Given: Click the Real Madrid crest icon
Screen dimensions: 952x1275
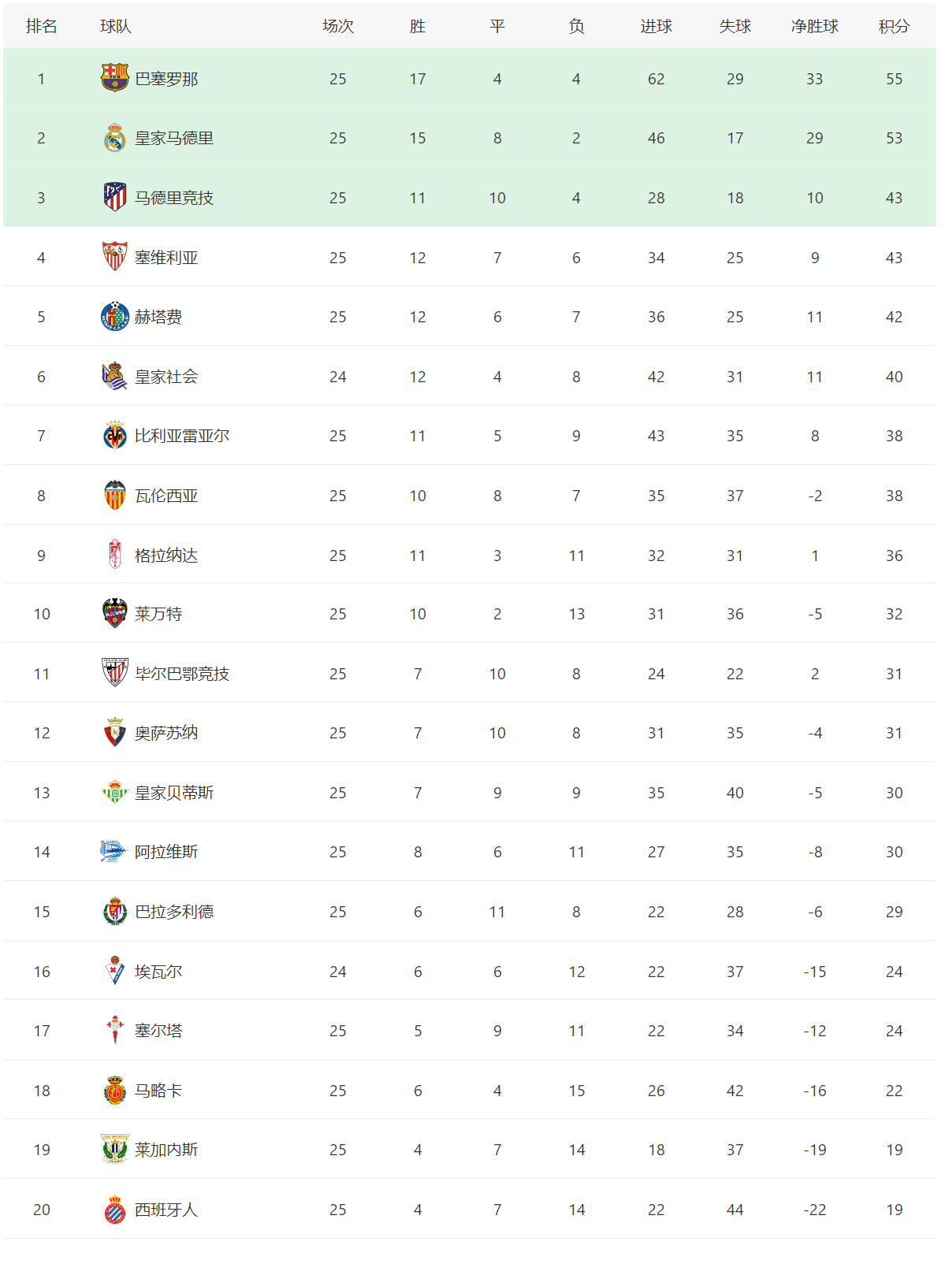Looking at the screenshot, I should pyautogui.click(x=115, y=138).
